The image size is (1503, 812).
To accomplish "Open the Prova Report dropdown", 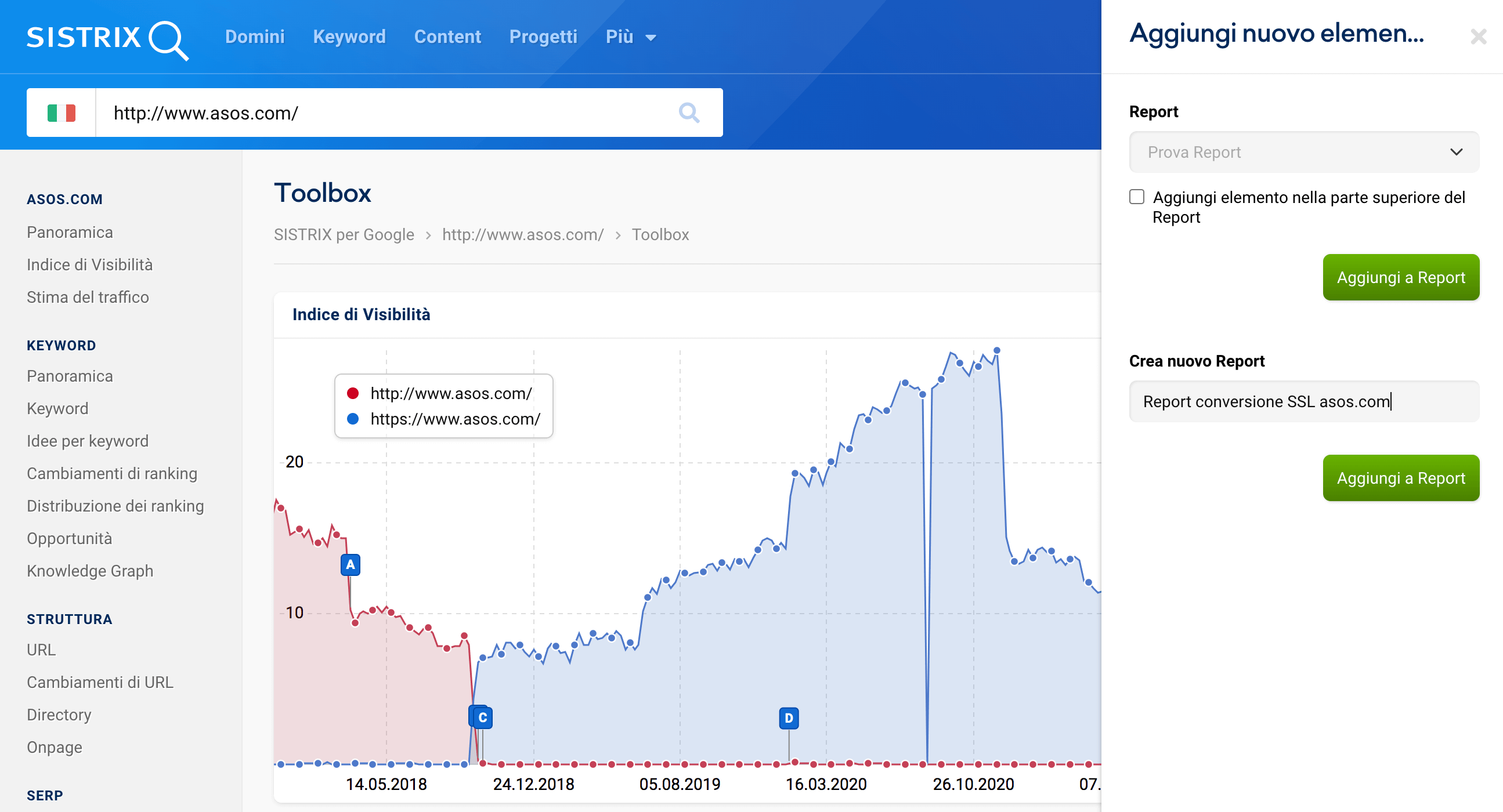I will [x=1304, y=151].
